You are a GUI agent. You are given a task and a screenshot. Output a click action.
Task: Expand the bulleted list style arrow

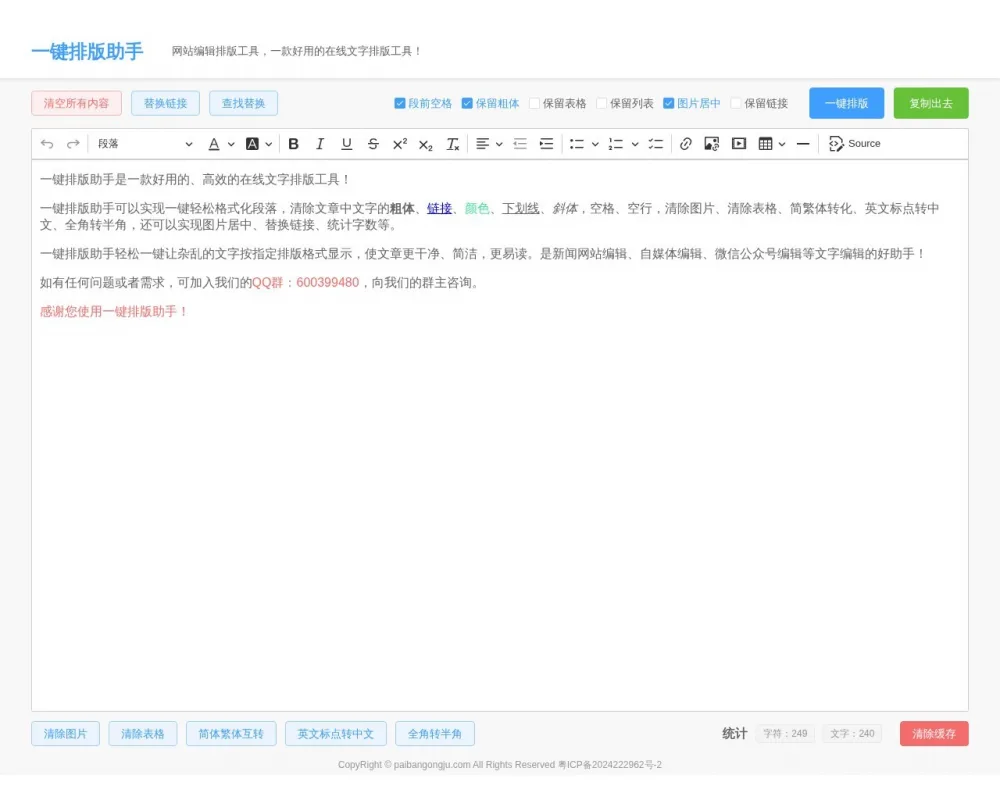(595, 144)
